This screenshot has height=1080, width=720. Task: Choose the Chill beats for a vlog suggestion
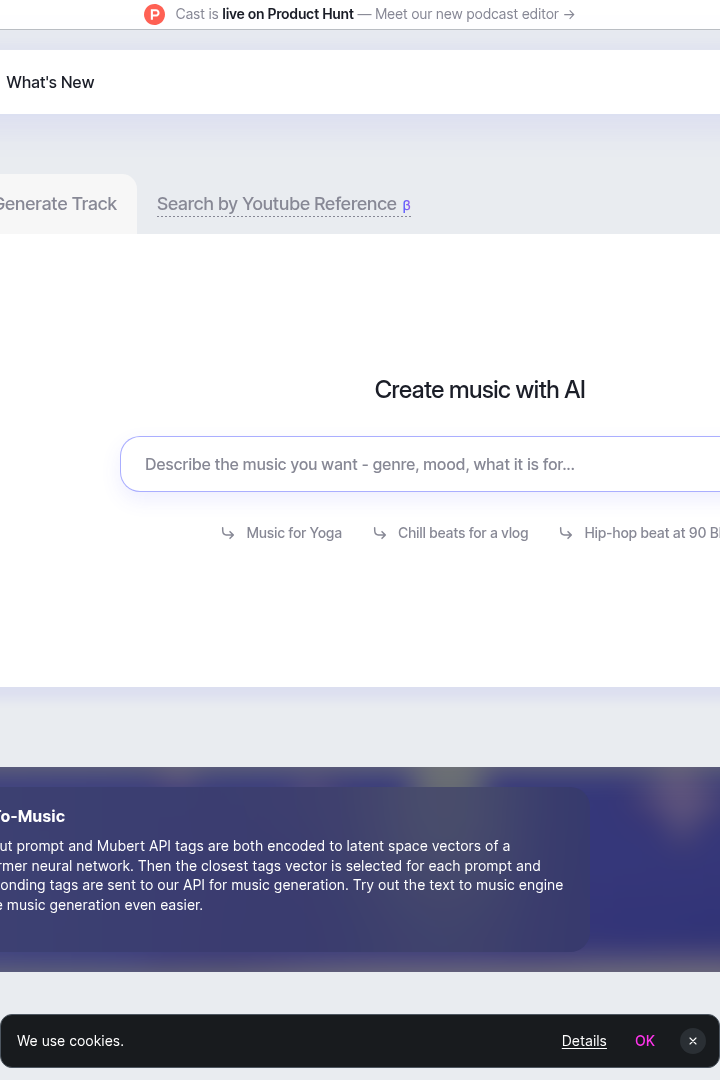[x=463, y=532]
